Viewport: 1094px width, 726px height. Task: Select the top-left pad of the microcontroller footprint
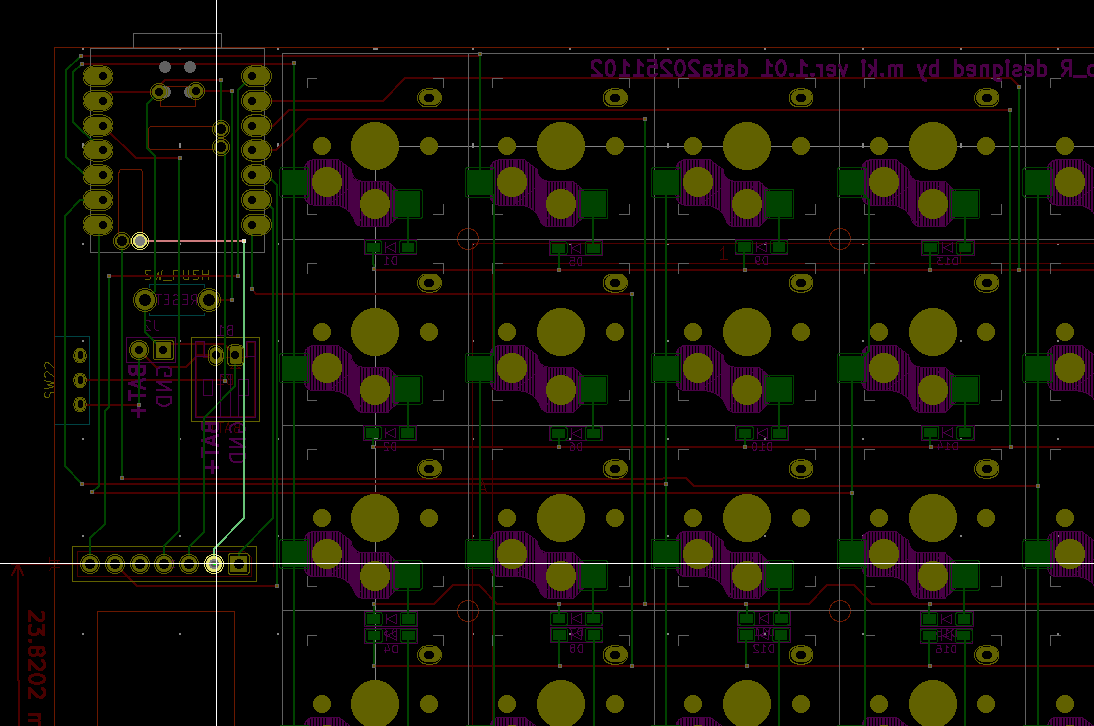coord(98,76)
